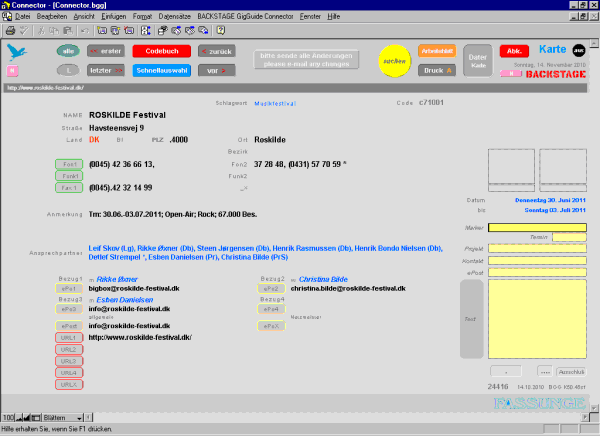Click the zoom-in mountain icon in the status bar
Screen dimensions: 600x436
pyautogui.click(x=24, y=416)
